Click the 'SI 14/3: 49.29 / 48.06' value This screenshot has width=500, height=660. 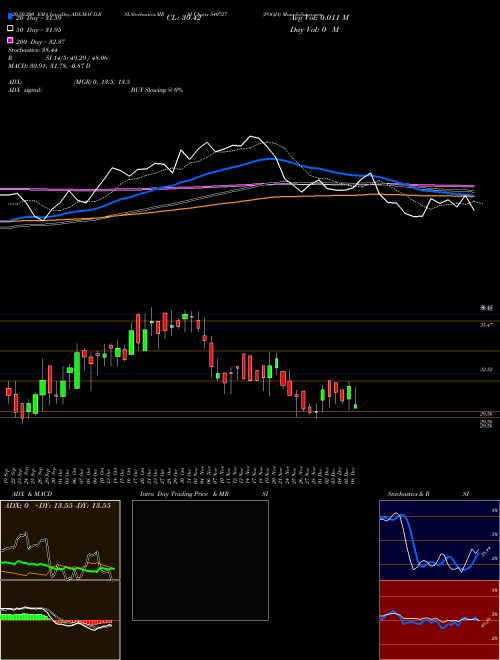[76, 58]
